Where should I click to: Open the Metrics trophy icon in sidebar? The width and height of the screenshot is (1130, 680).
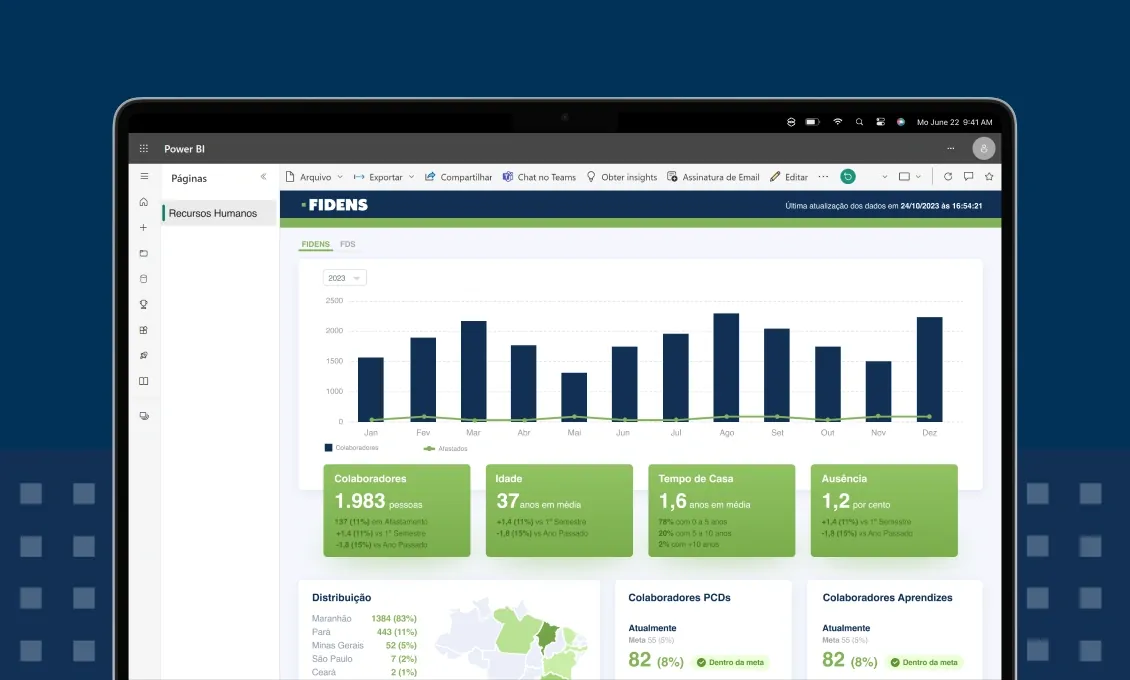[x=143, y=305]
